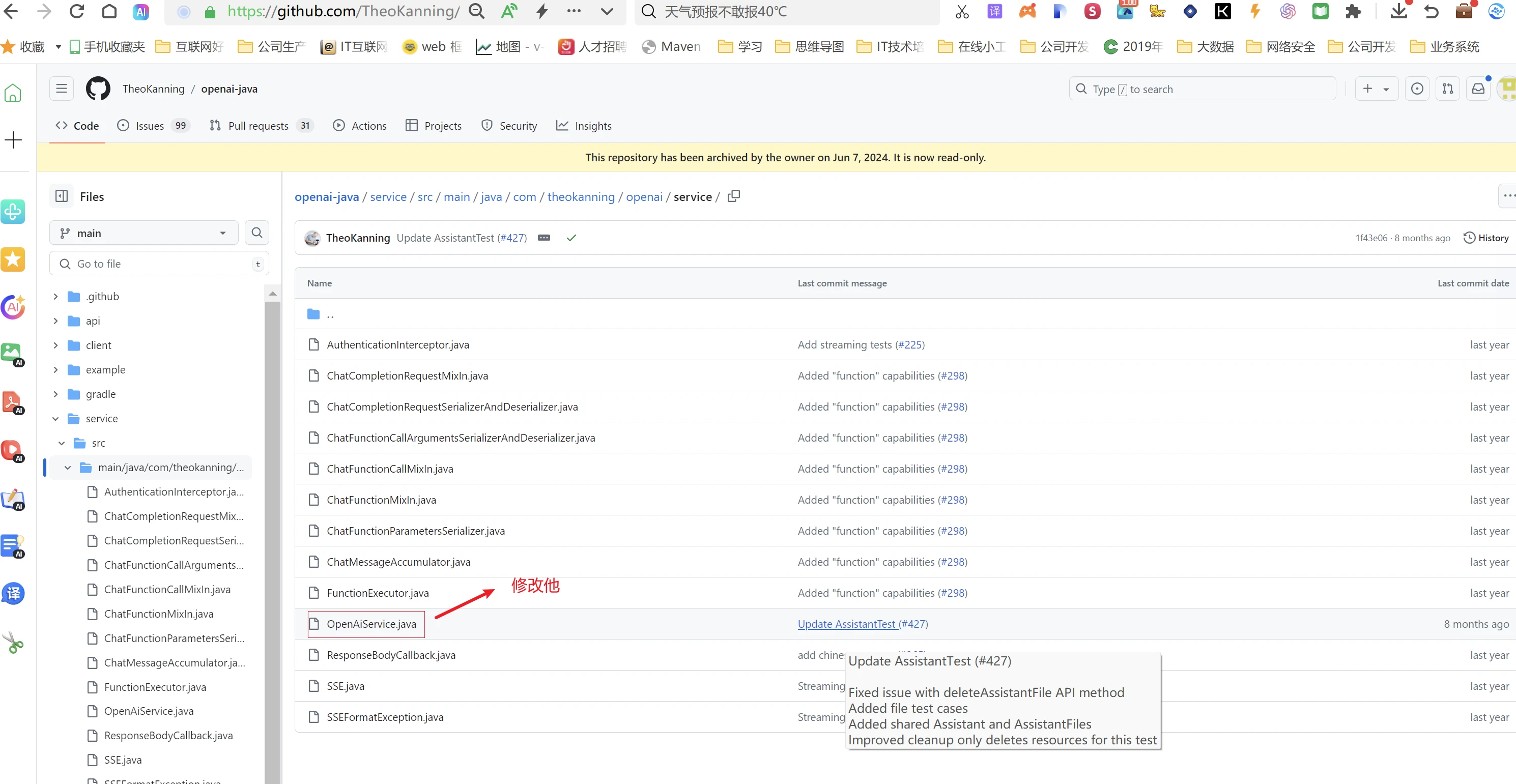Image resolution: width=1516 pixels, height=784 pixels.
Task: Copy the file path with copy icon
Action: point(733,196)
